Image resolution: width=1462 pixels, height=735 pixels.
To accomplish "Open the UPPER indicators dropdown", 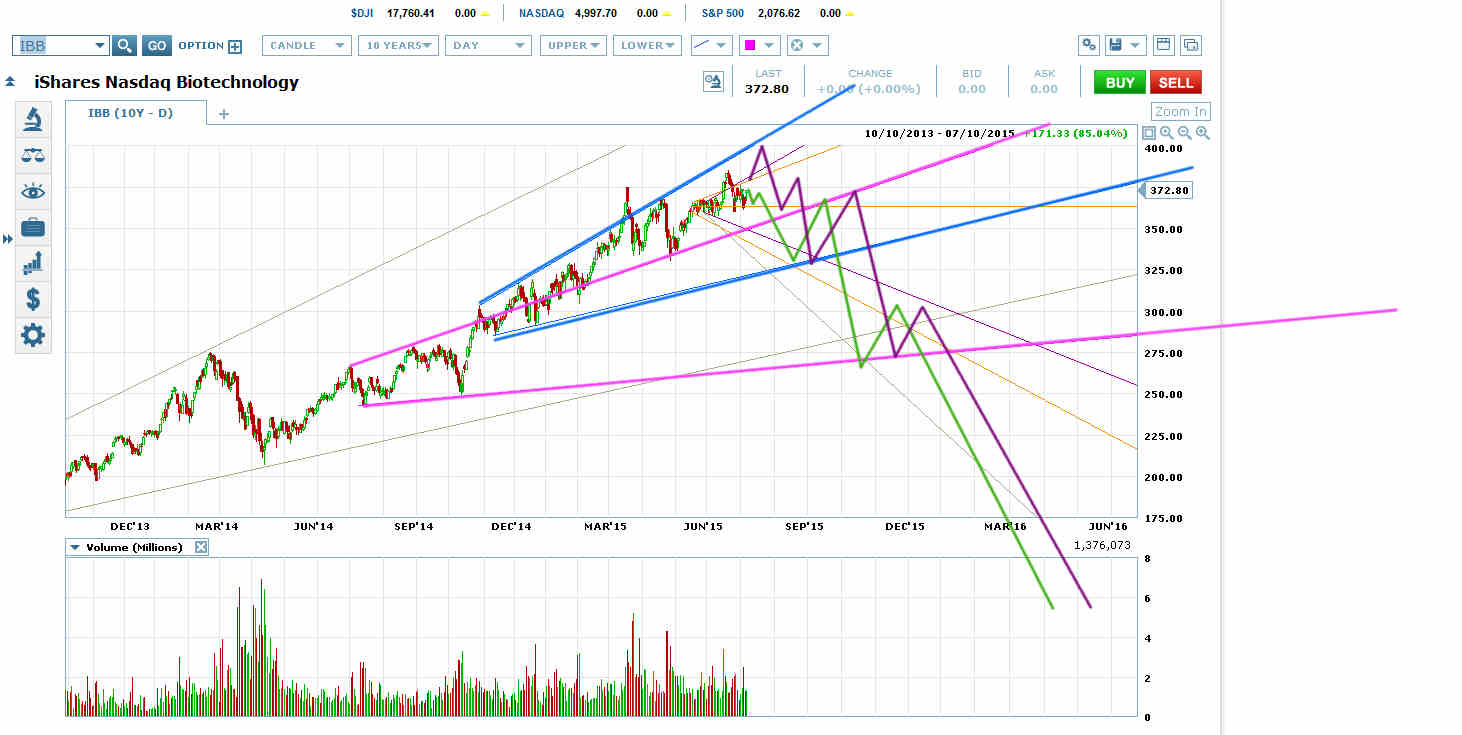I will [573, 45].
